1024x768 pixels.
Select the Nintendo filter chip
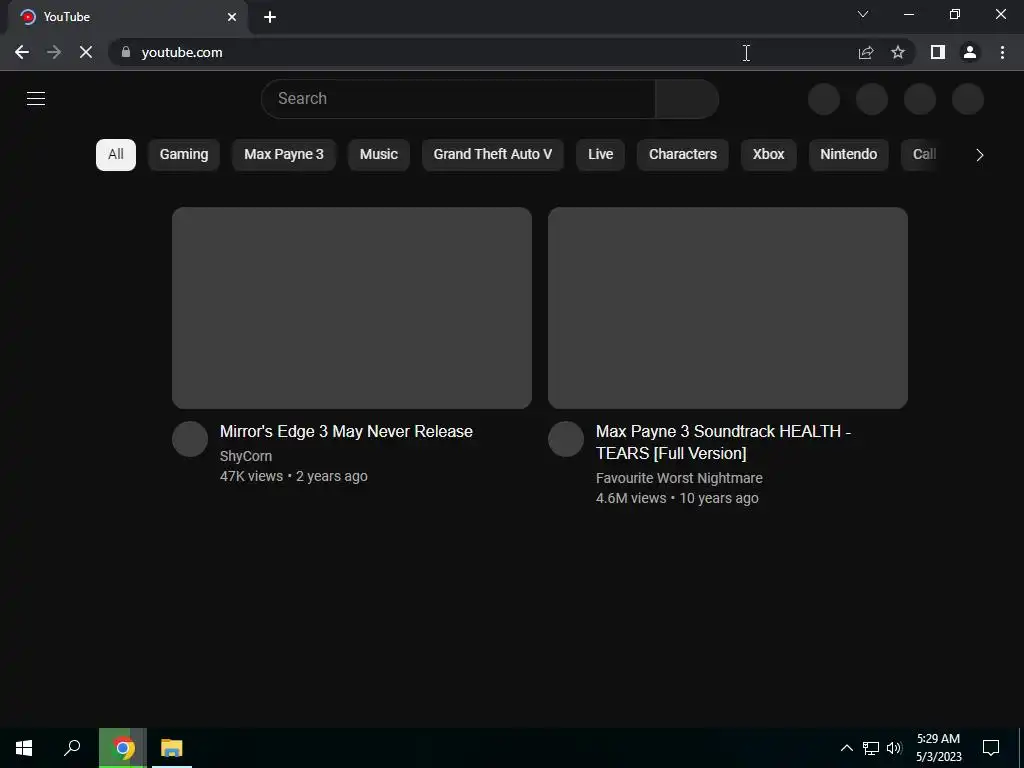(x=849, y=155)
